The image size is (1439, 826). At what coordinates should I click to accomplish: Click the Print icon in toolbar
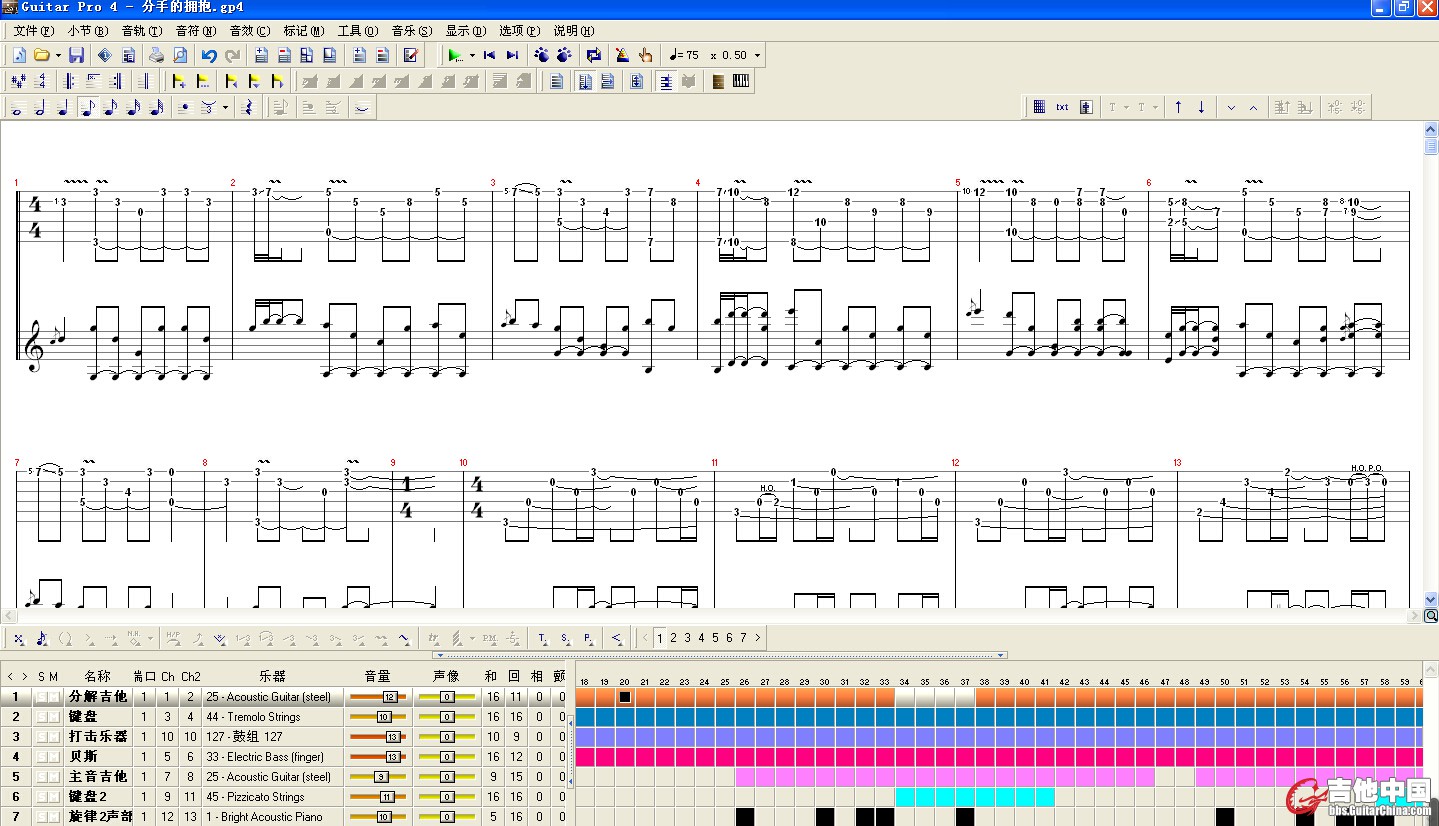157,55
